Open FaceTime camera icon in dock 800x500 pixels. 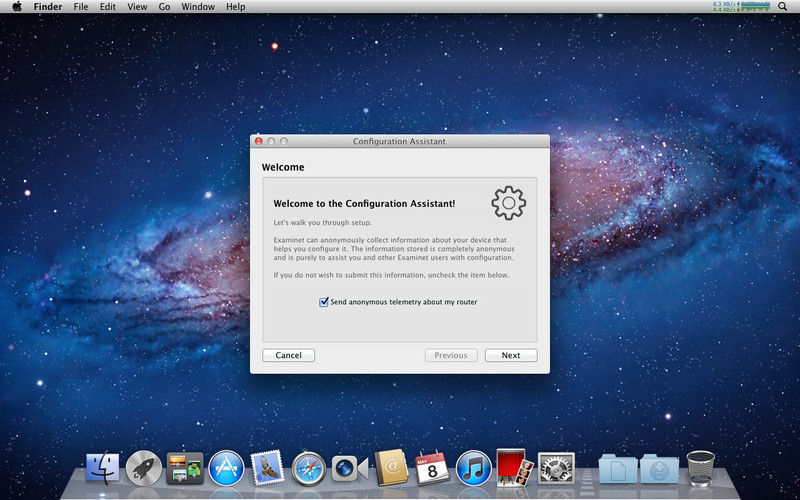click(x=350, y=467)
